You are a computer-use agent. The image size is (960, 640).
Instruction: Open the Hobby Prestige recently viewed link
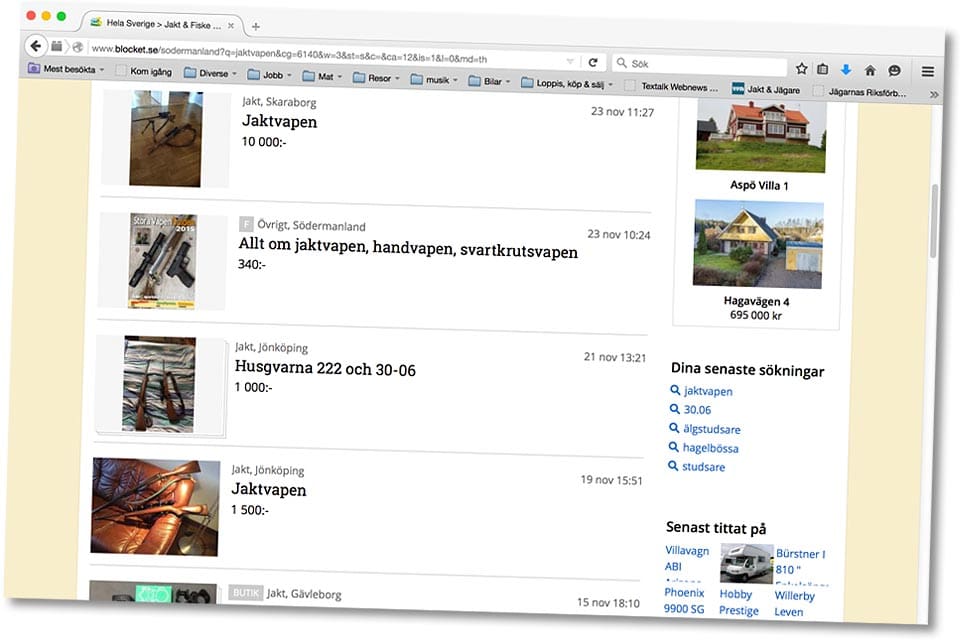click(x=738, y=602)
